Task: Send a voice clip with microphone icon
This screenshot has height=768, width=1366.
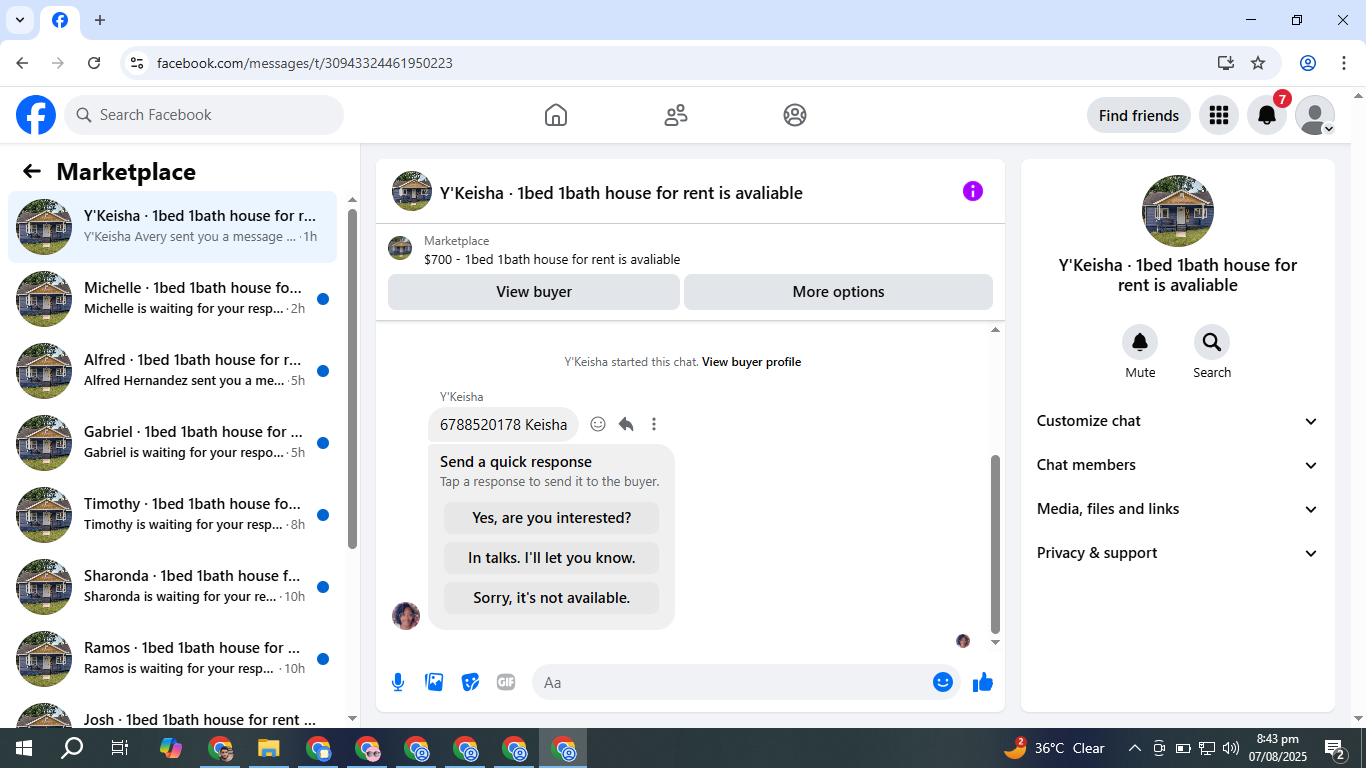Action: (398, 682)
